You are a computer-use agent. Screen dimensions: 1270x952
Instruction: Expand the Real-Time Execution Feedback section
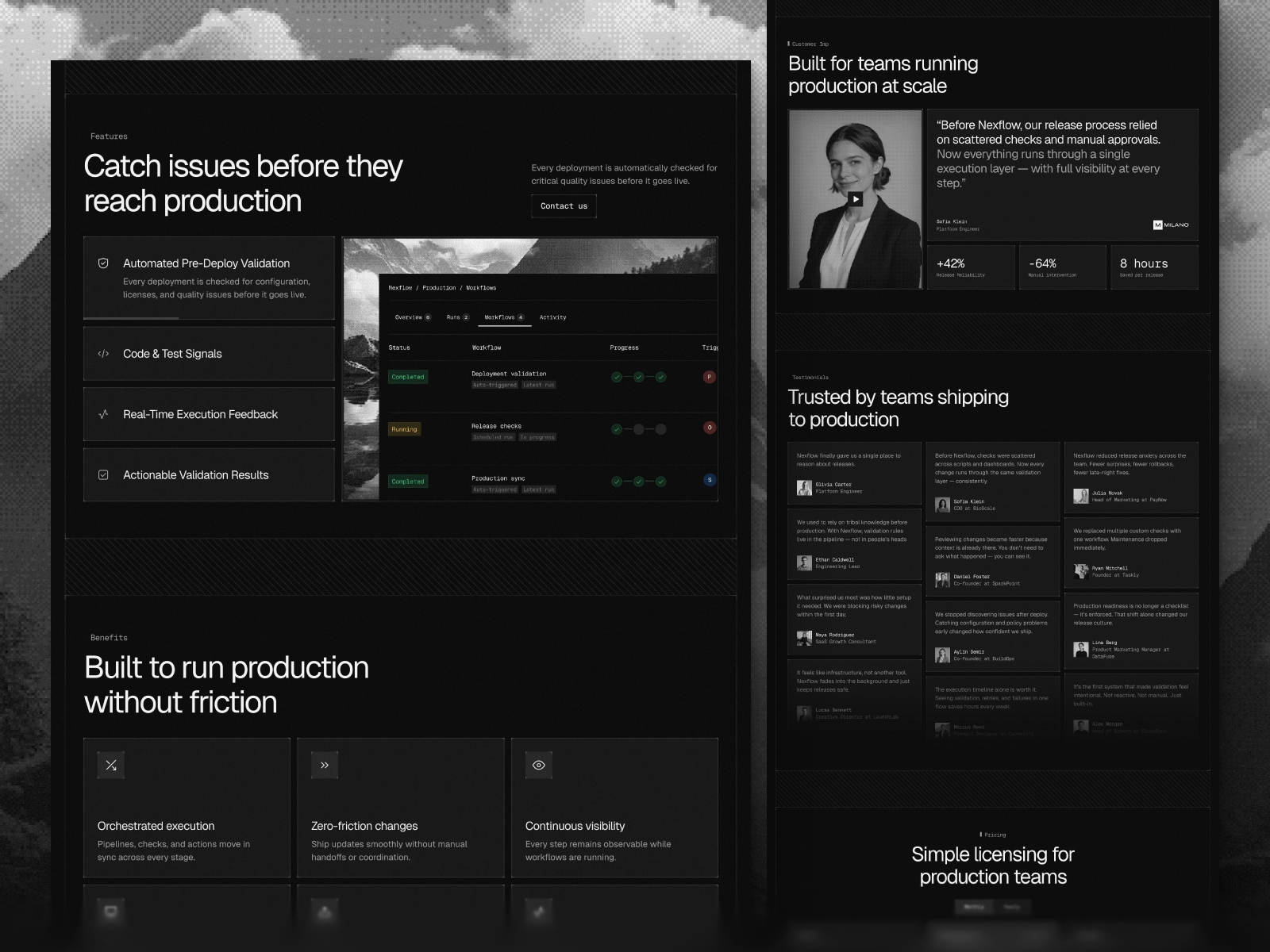[x=209, y=414]
